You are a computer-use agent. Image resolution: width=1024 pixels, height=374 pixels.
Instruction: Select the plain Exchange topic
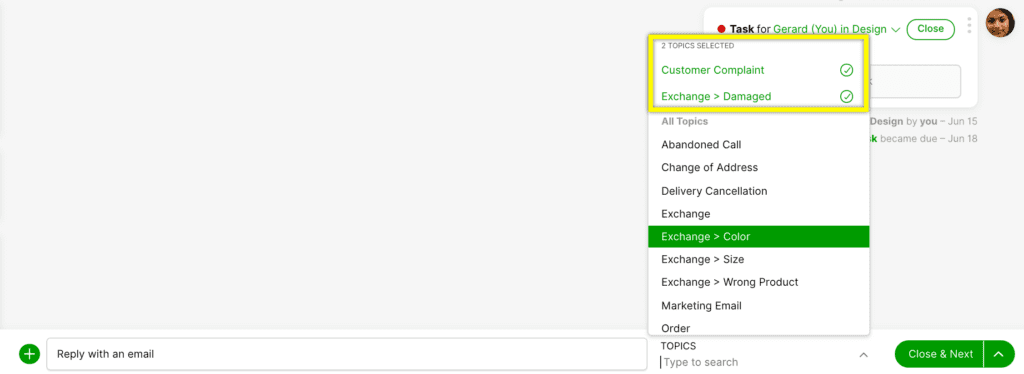click(758, 214)
